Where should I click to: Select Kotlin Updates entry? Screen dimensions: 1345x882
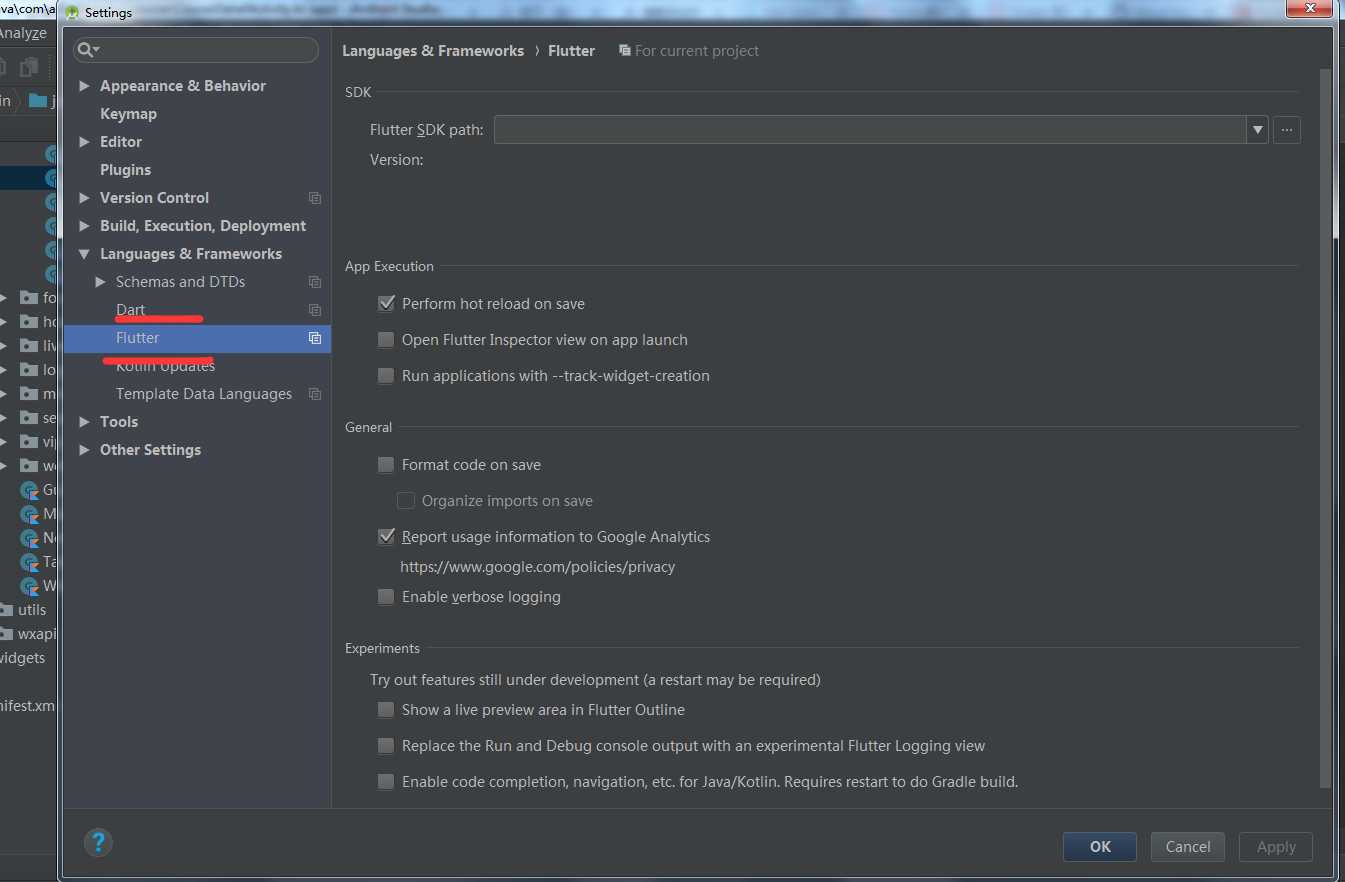tap(165, 366)
